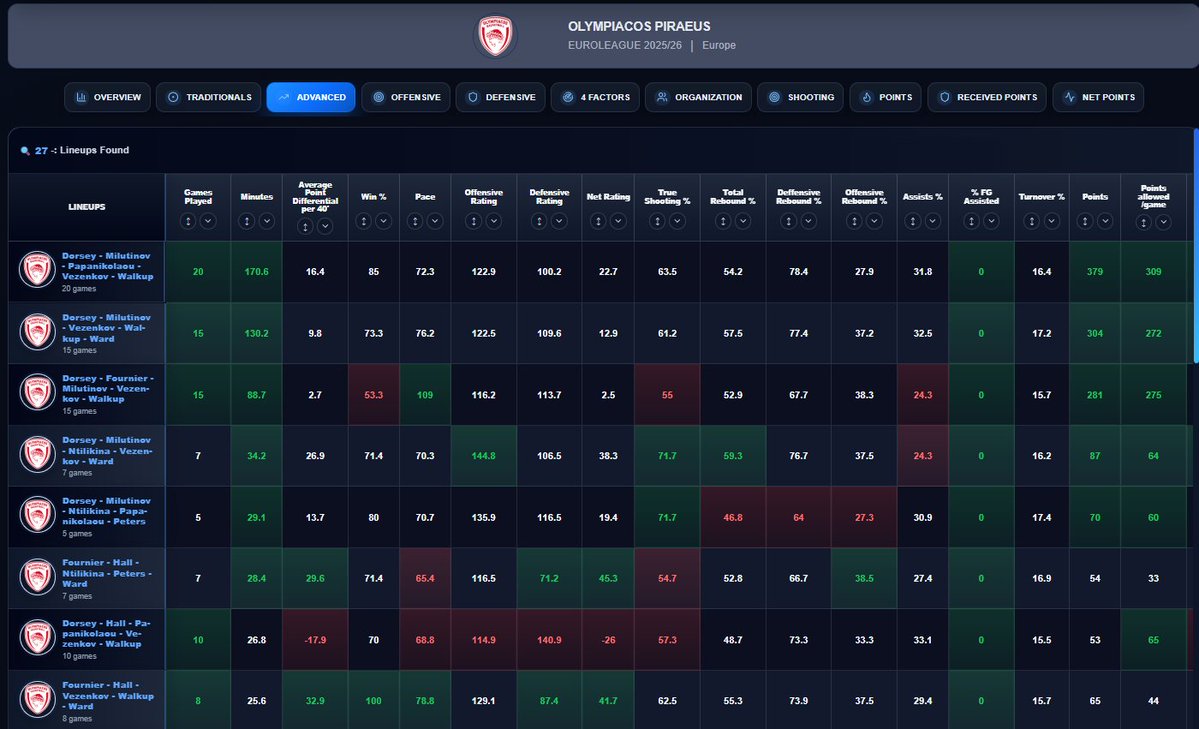Sort lineups by Minutes column
The height and width of the screenshot is (729, 1199).
(246, 221)
